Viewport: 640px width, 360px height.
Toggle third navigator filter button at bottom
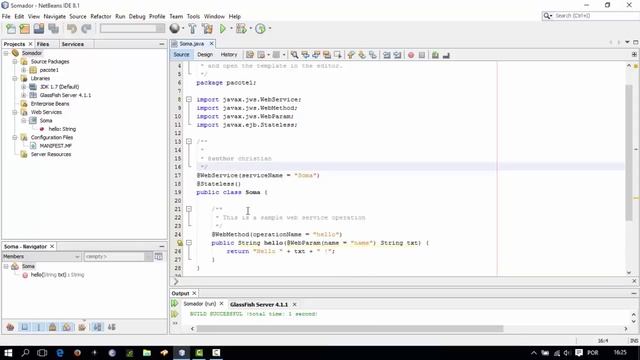(x=39, y=327)
